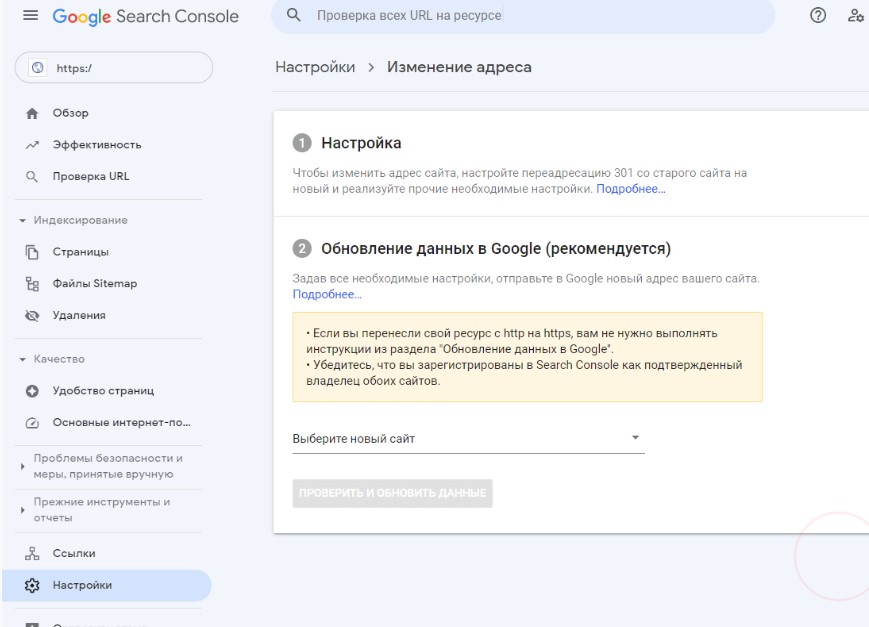This screenshot has height=627, width=869.
Task: Click the magnifier icon beside Проверка URL
Action: [32, 176]
